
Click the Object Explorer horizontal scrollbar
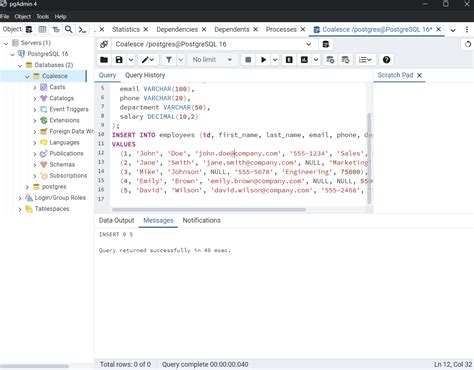35,366
